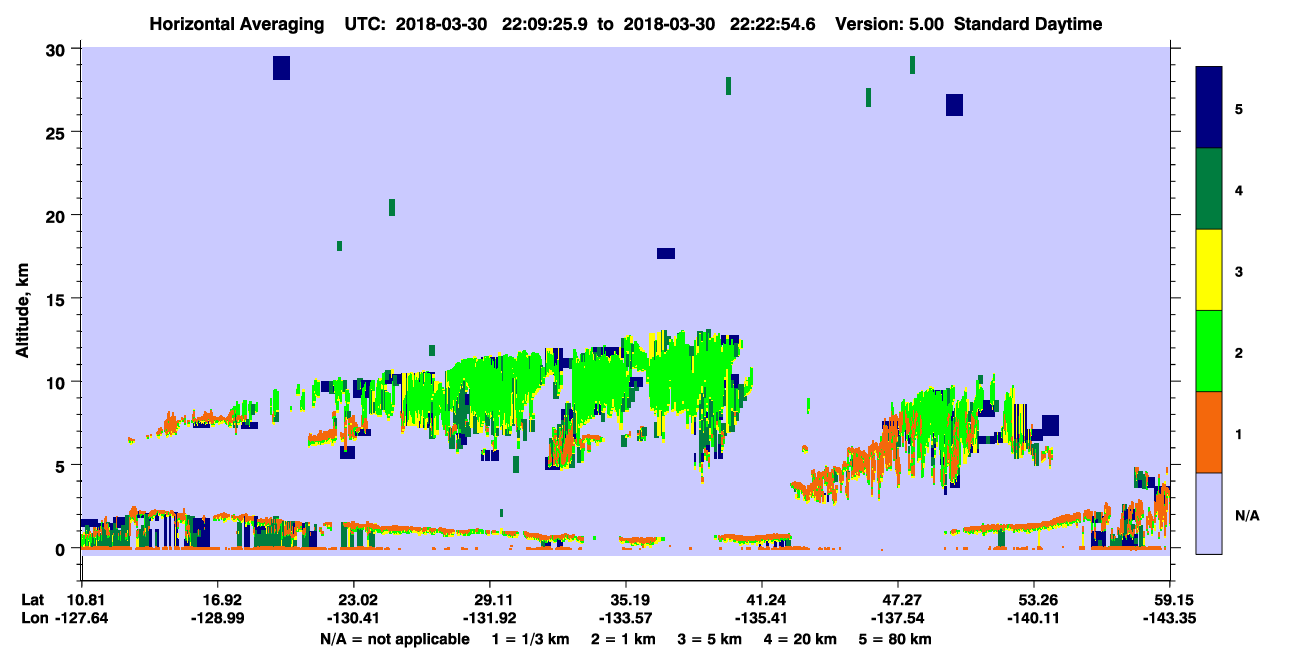Click latitude value 16.92
The image size is (1300, 667).
pos(217,600)
